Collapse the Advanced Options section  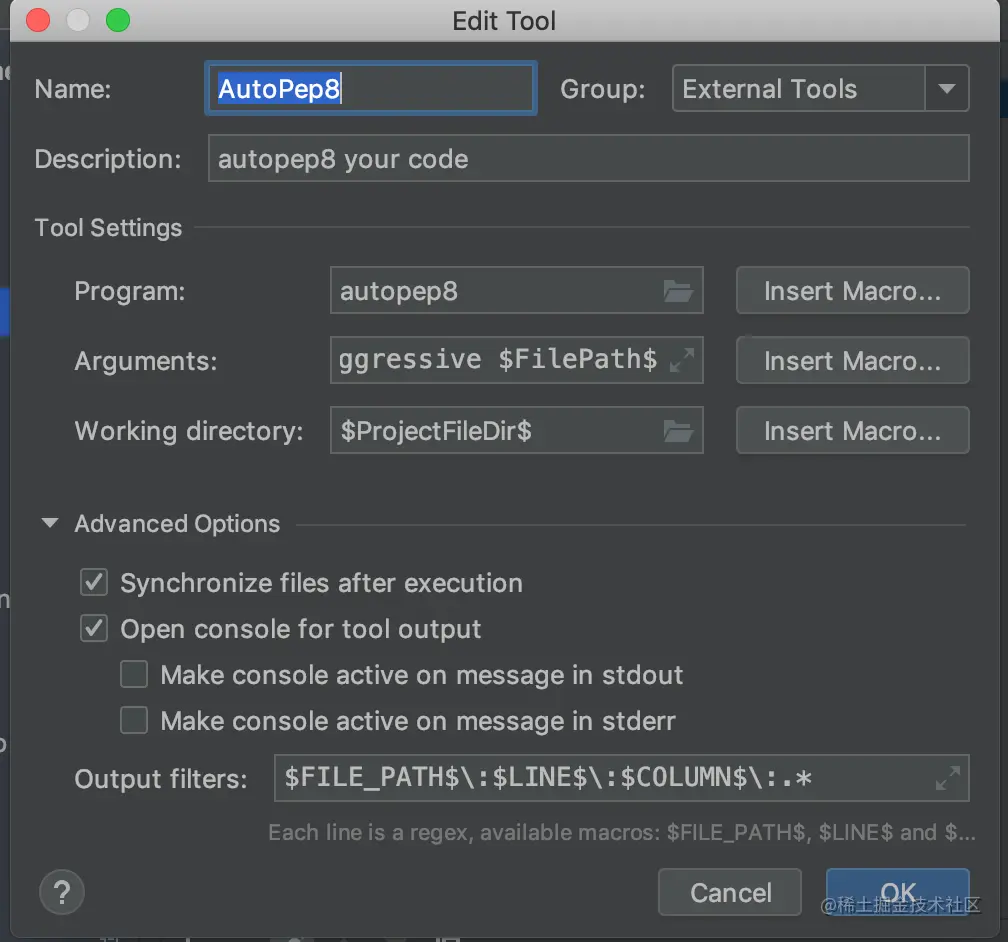click(50, 524)
